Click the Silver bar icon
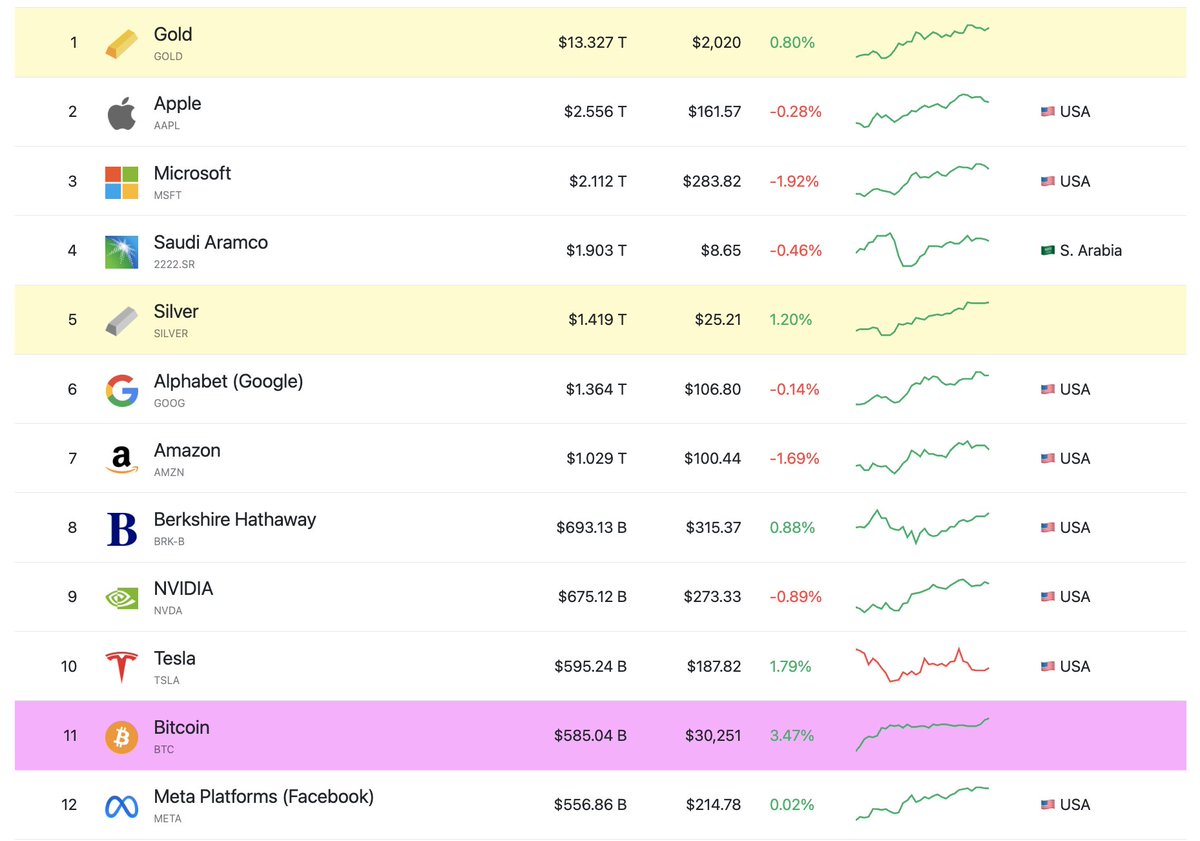This screenshot has width=1200, height=841. 121,321
